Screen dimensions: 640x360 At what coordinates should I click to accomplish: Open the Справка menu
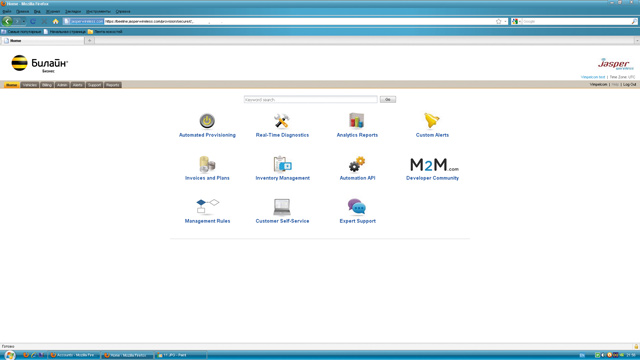pos(122,11)
